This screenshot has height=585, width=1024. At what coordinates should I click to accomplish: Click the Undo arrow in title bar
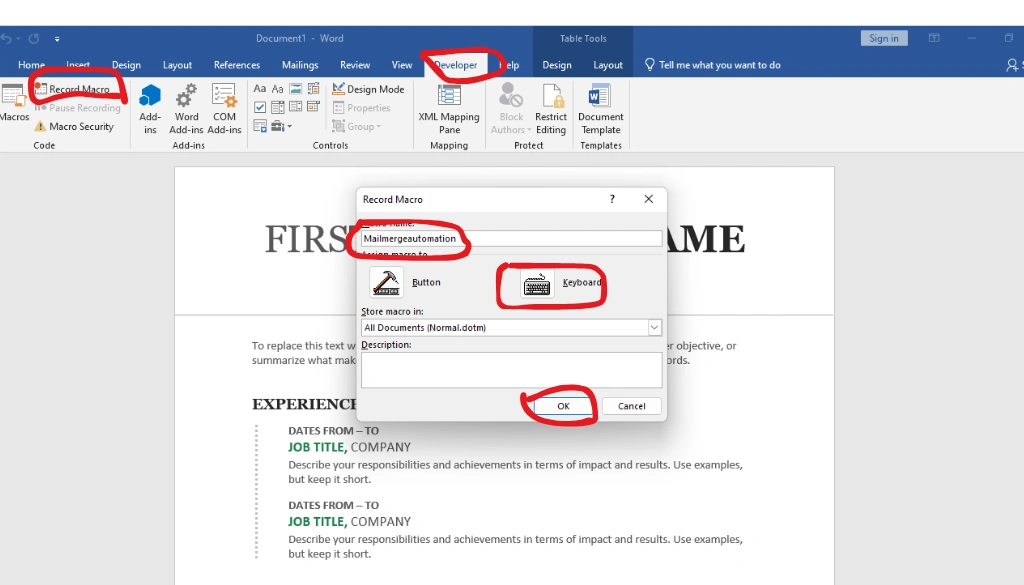(7, 39)
